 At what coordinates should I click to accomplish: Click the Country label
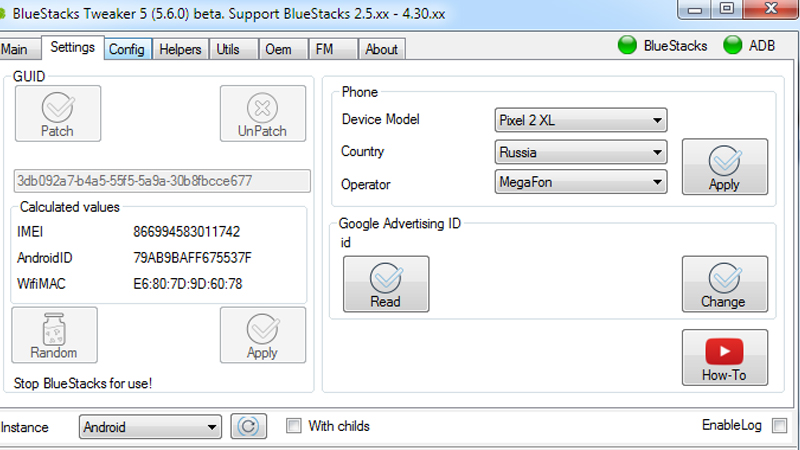click(362, 152)
